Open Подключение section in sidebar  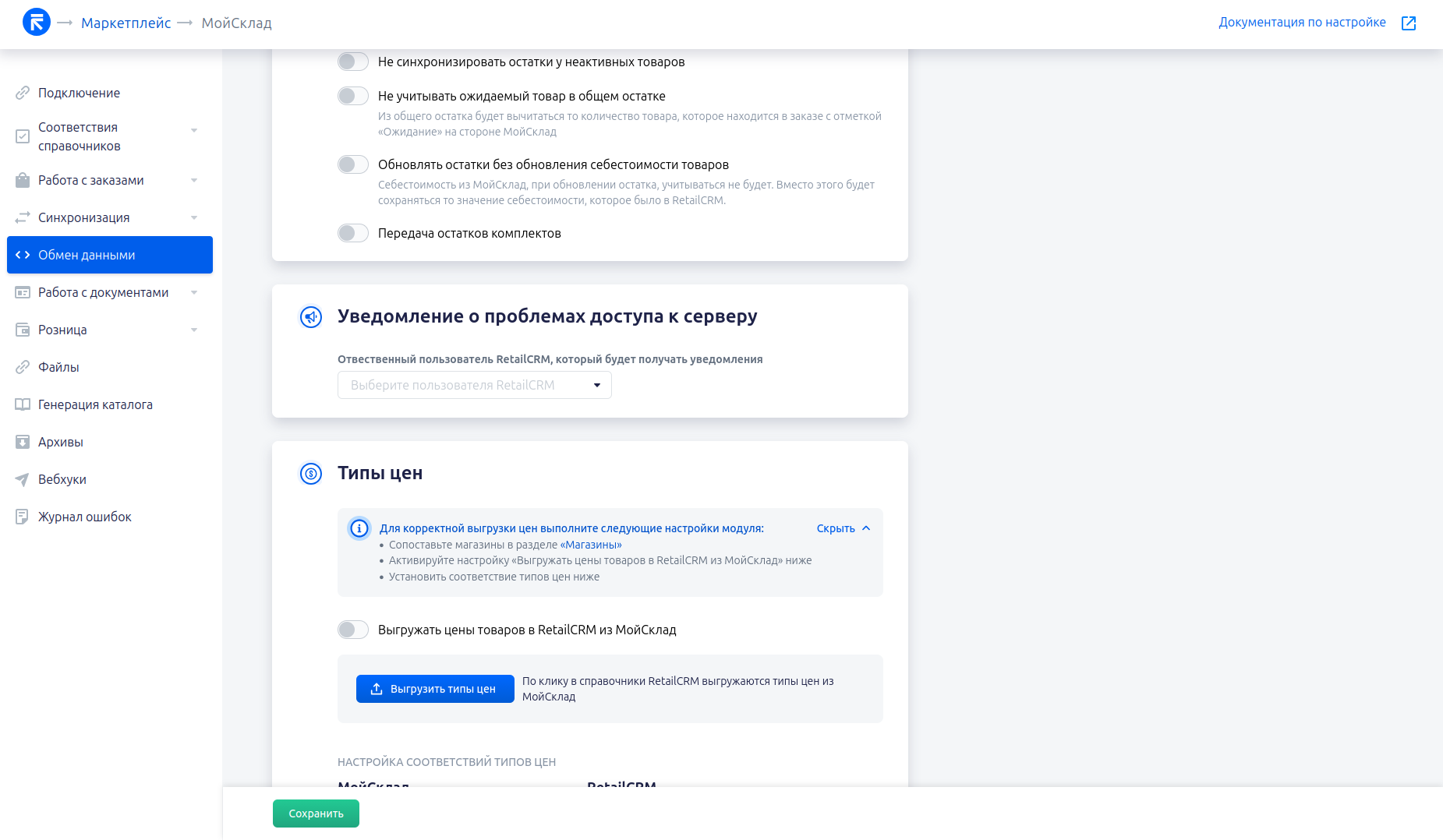(x=79, y=93)
